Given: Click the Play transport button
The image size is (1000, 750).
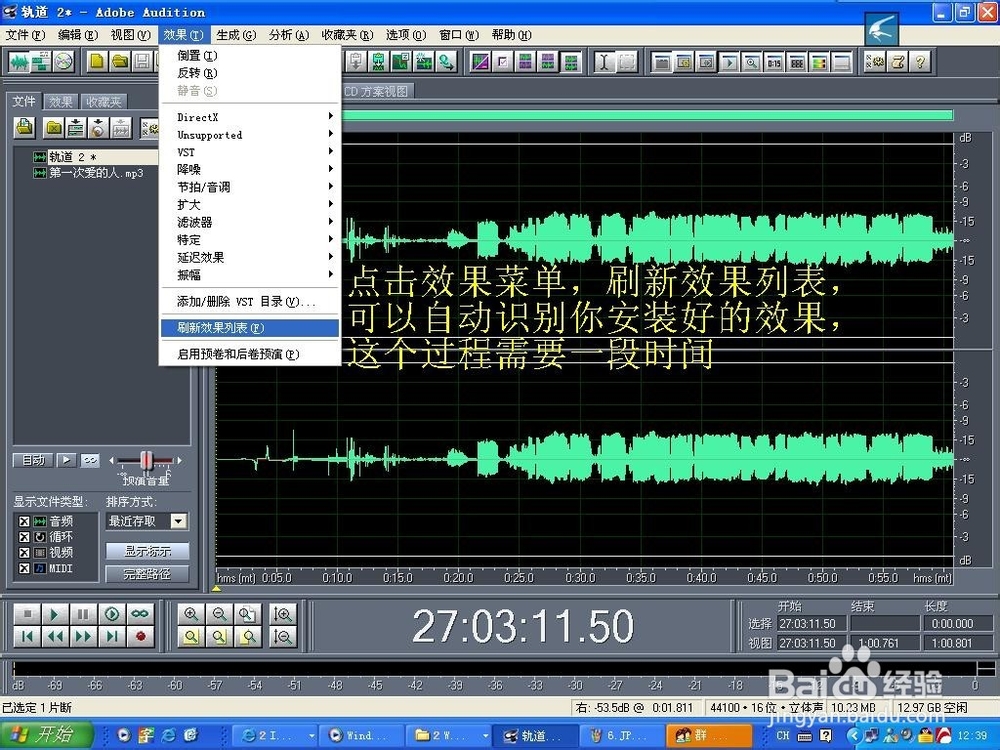Looking at the screenshot, I should [x=55, y=614].
